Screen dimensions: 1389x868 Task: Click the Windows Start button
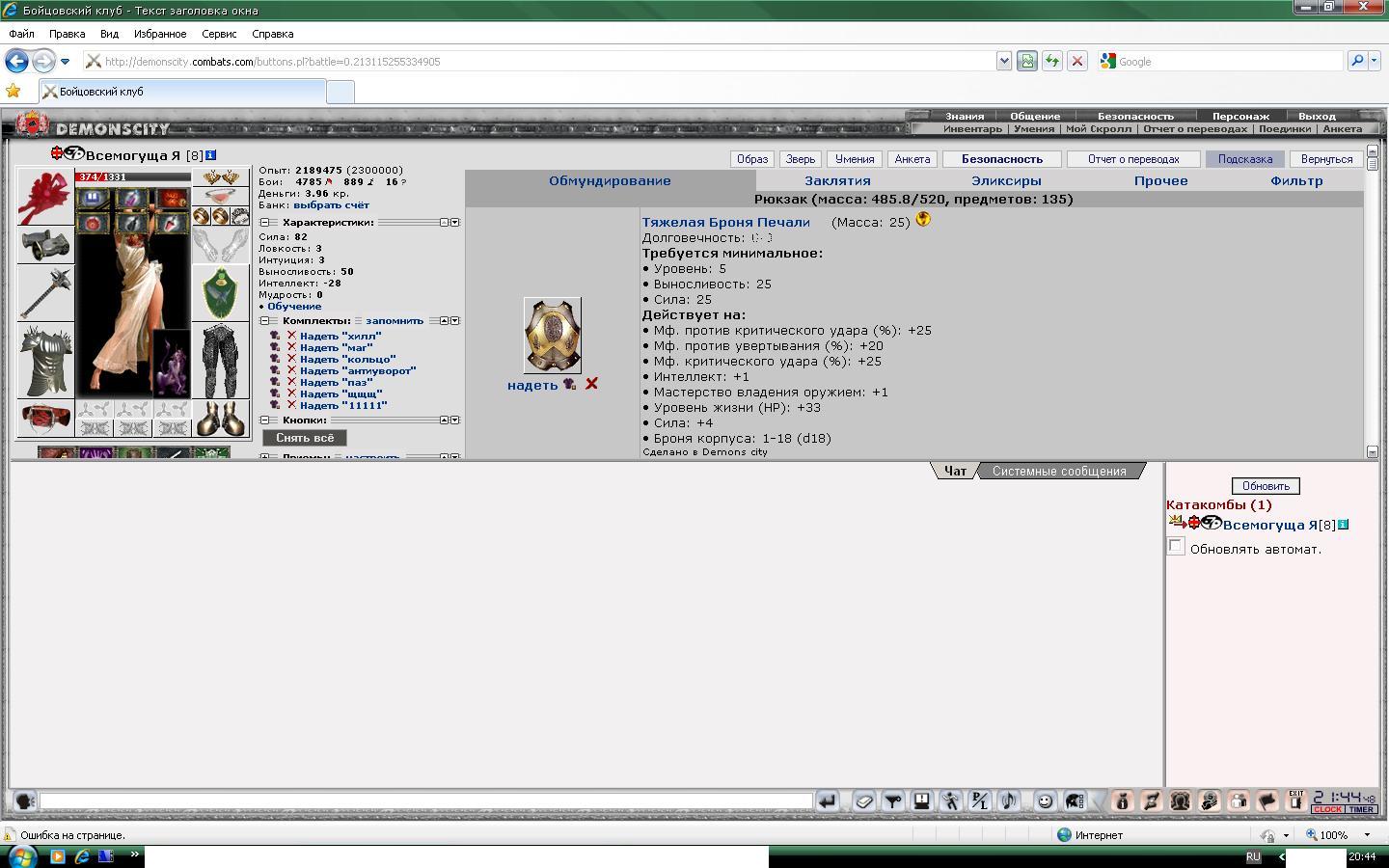point(21,856)
